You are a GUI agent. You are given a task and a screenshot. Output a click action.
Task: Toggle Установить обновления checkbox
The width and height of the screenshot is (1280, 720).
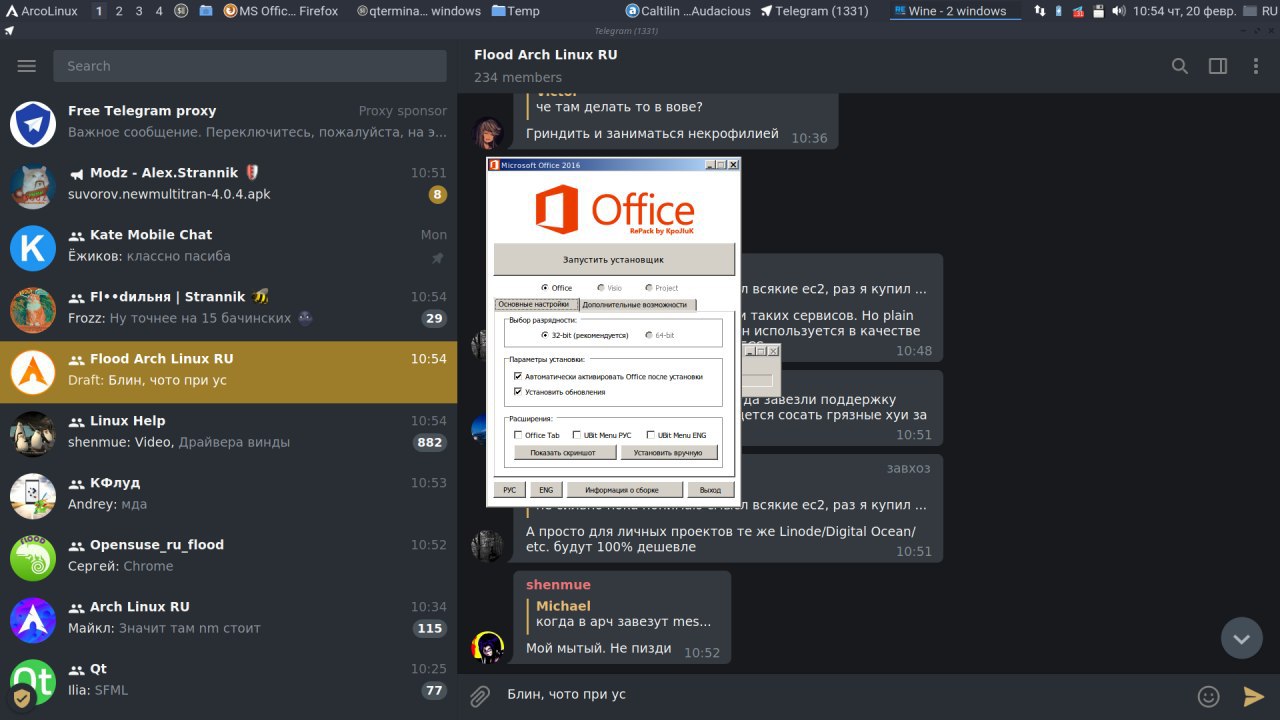(x=518, y=392)
